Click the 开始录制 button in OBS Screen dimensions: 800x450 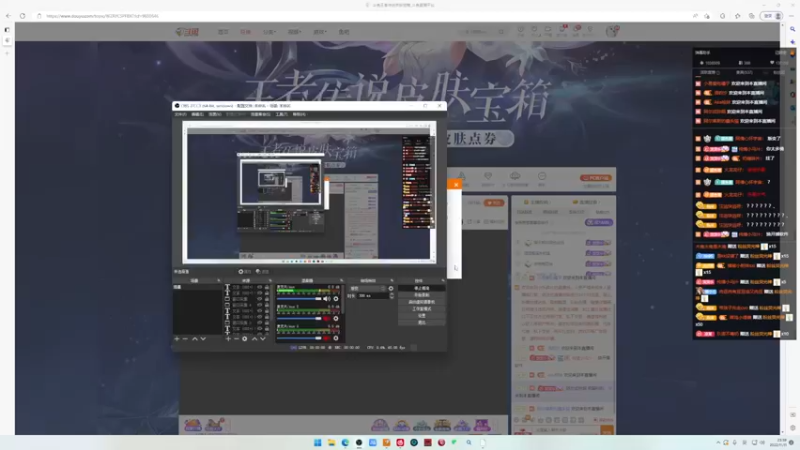[421, 295]
